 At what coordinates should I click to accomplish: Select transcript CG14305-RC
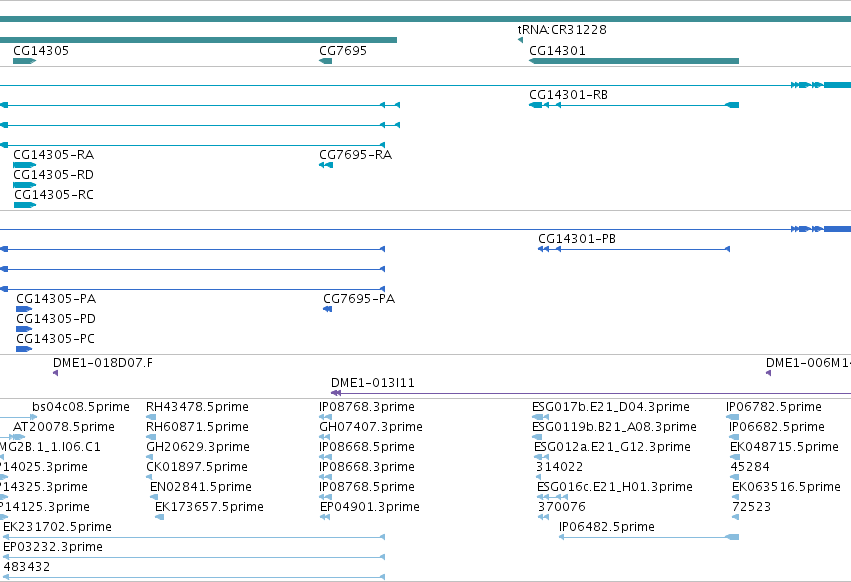coord(54,194)
